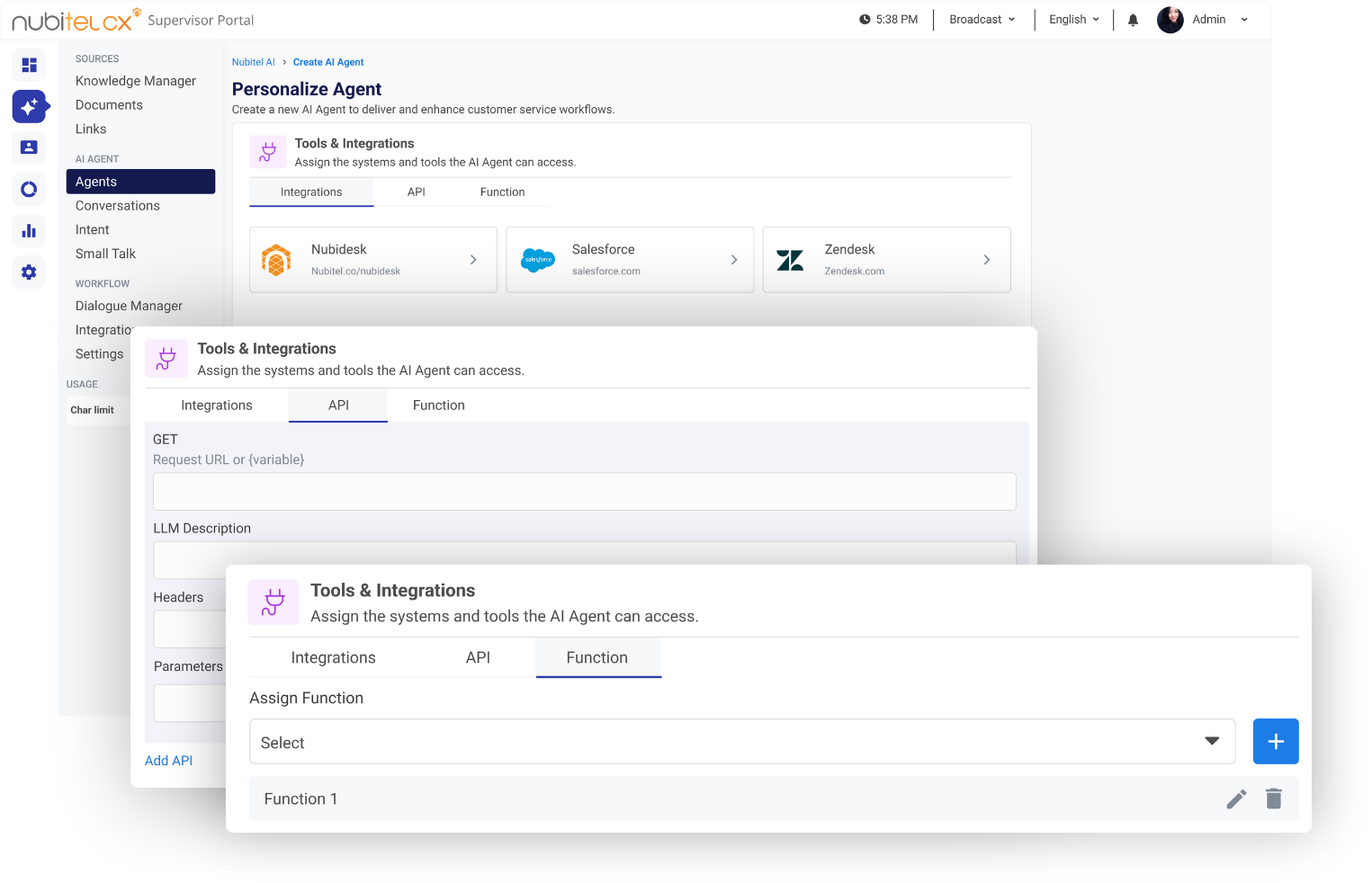Click the notification bell icon

1133,20
